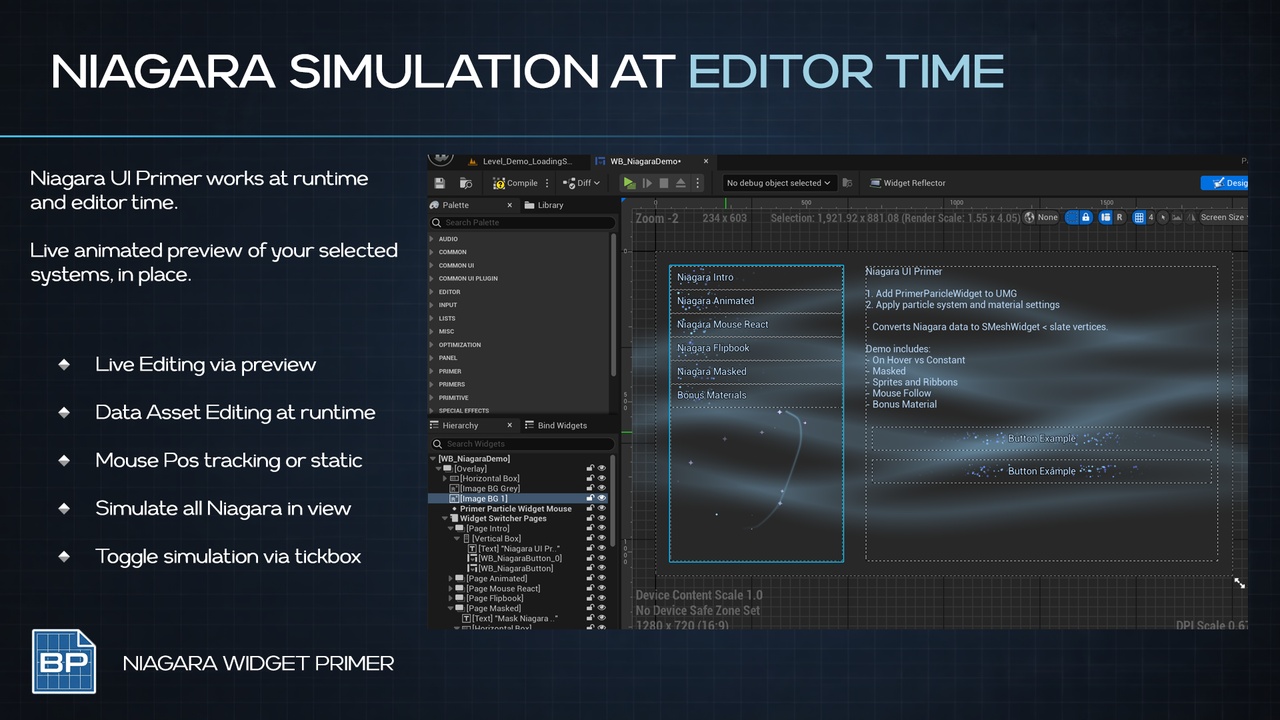The image size is (1280, 720).
Task: Toggle visibility of [Overlay] row
Action: [x=602, y=468]
